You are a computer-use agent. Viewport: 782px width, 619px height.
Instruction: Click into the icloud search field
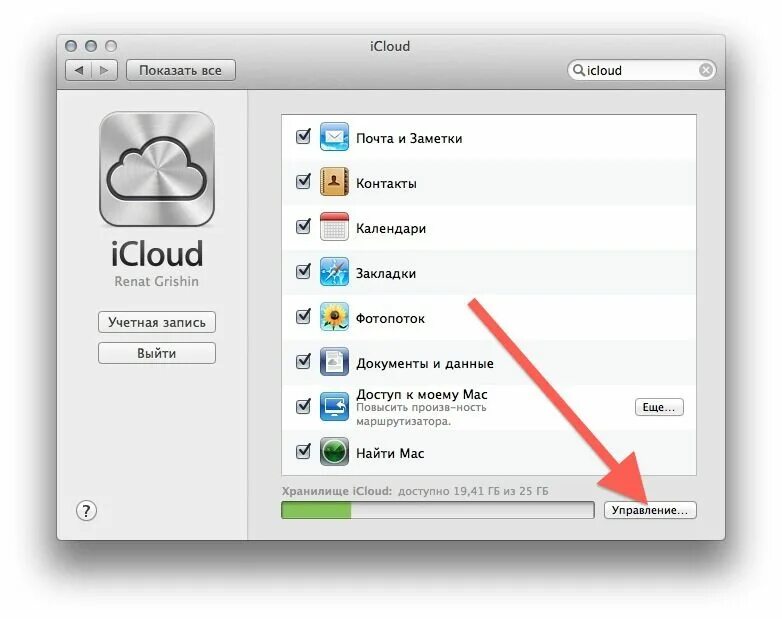coord(642,70)
